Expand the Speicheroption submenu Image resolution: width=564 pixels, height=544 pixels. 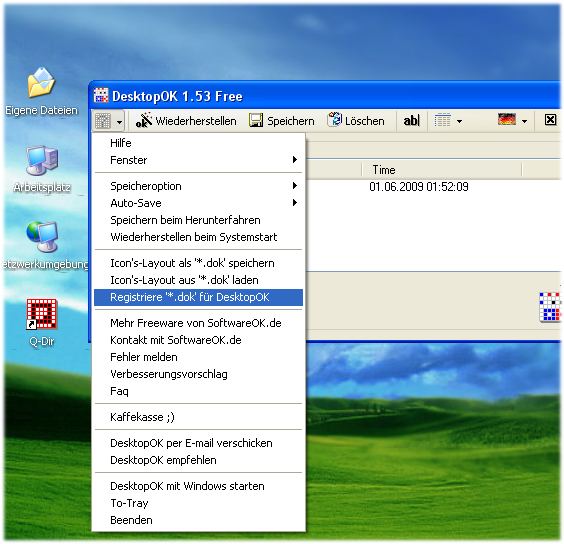(198, 186)
